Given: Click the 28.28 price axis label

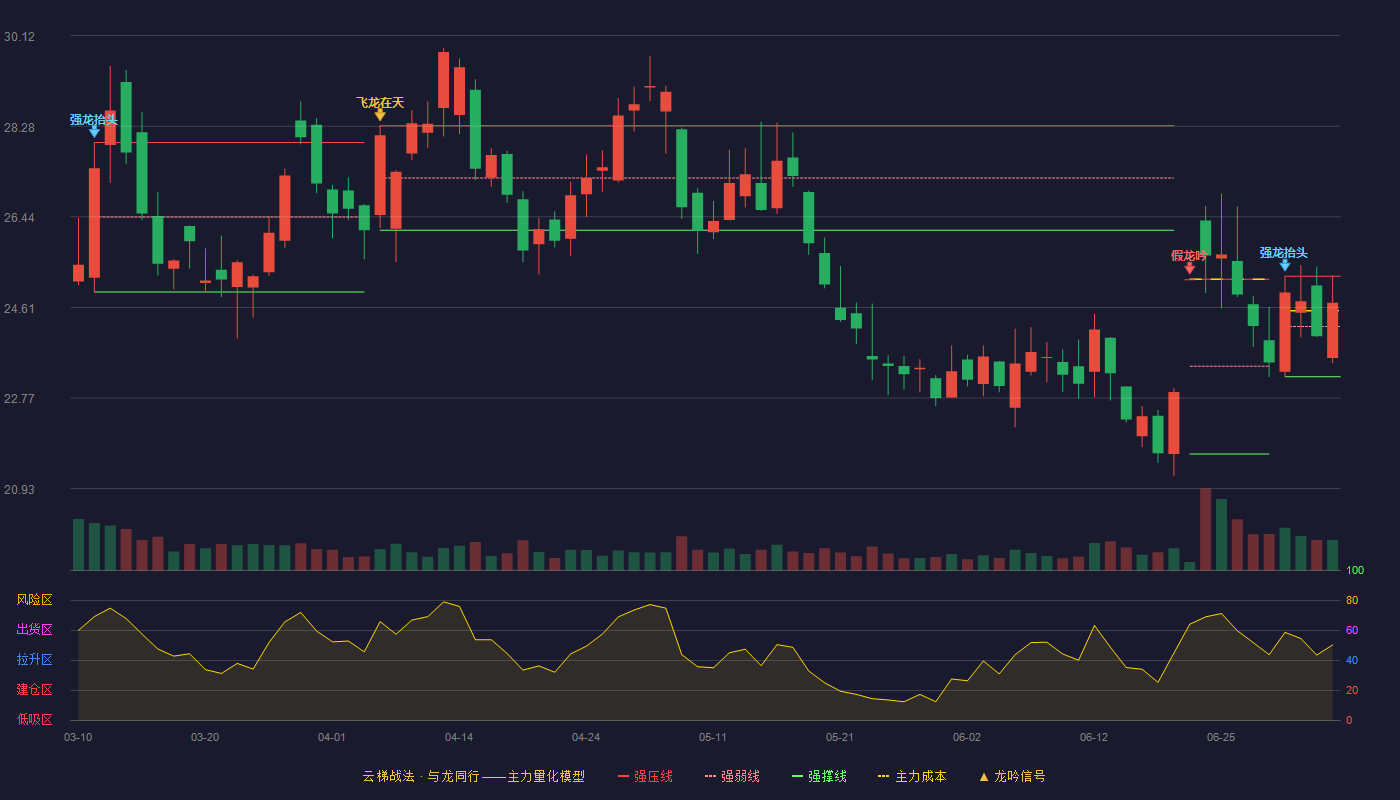Looking at the screenshot, I should [19, 127].
